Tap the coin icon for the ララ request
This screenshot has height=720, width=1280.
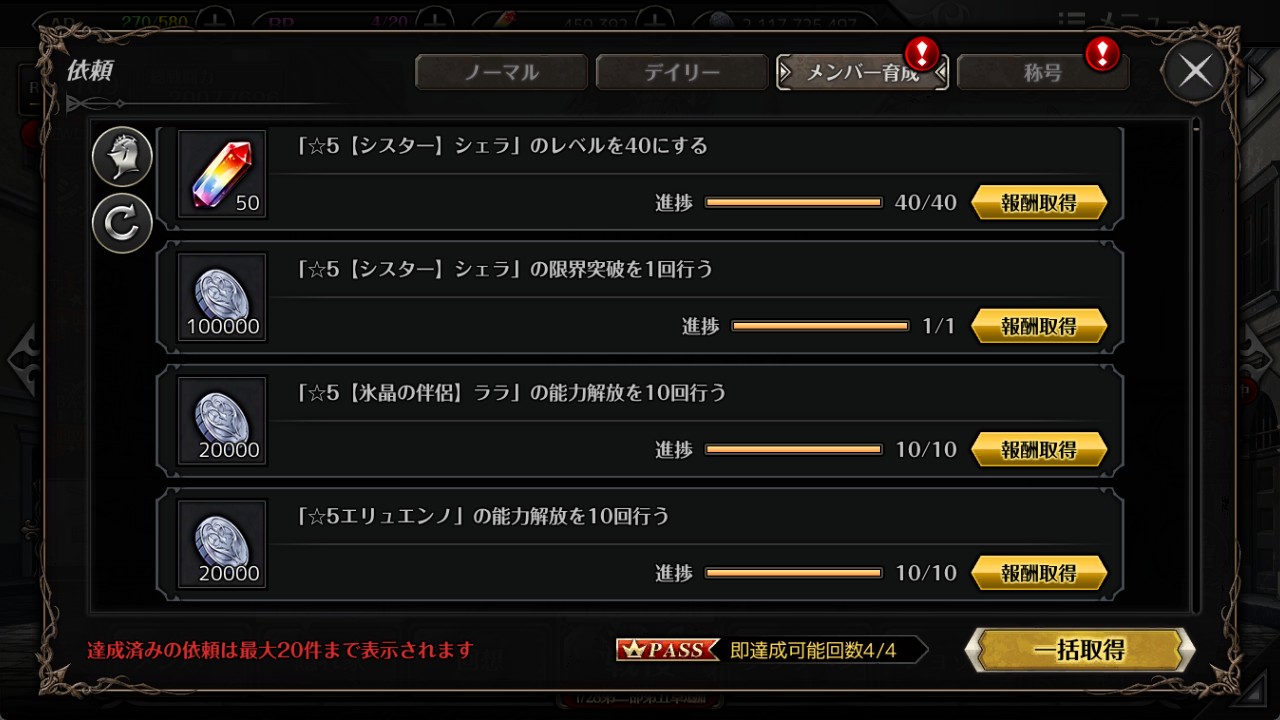(222, 420)
